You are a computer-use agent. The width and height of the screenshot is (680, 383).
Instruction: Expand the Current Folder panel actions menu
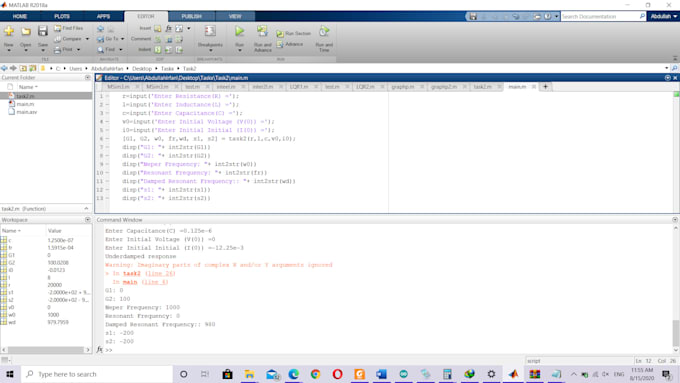[x=88, y=78]
